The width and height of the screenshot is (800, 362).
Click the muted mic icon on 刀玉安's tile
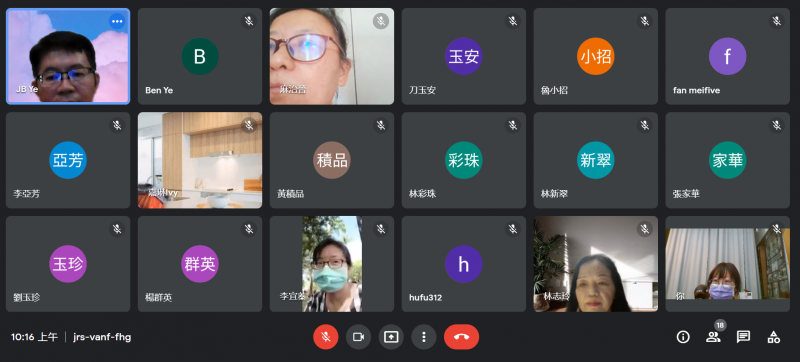point(513,21)
